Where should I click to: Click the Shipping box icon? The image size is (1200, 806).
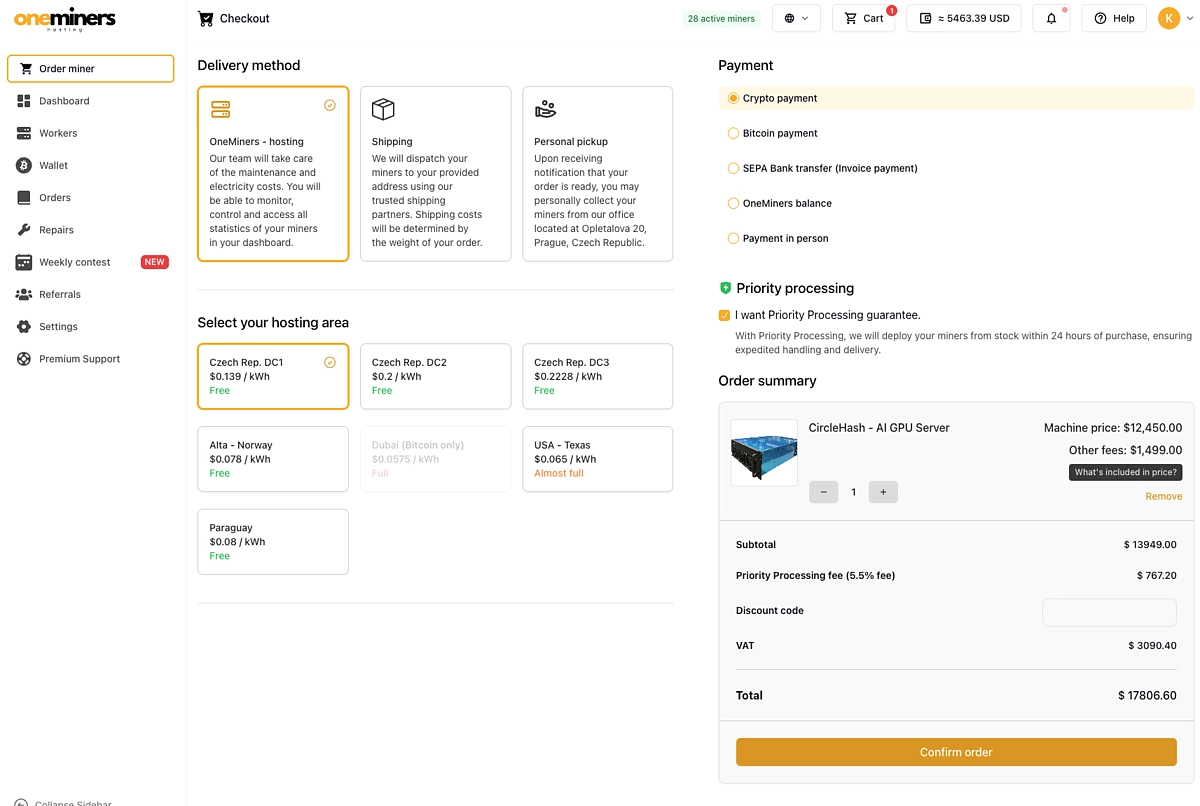(383, 109)
